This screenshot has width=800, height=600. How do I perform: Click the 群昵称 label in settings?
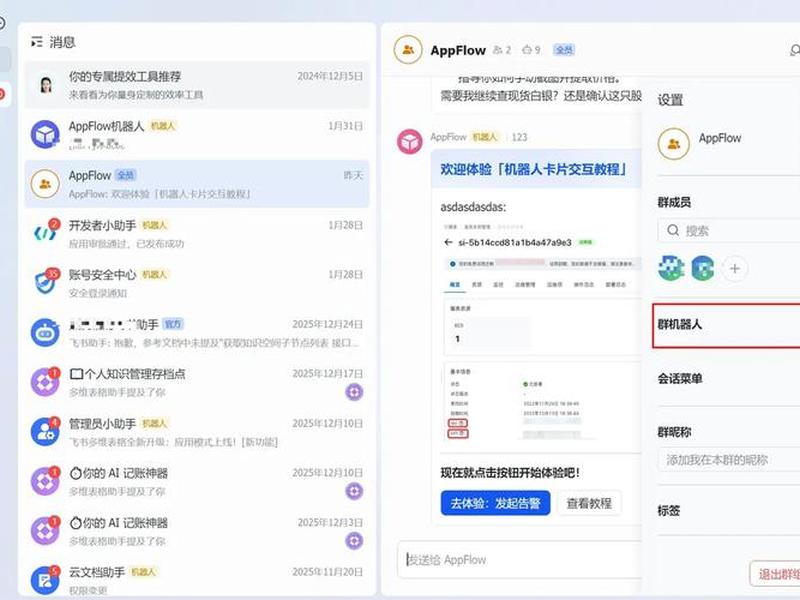click(x=674, y=432)
